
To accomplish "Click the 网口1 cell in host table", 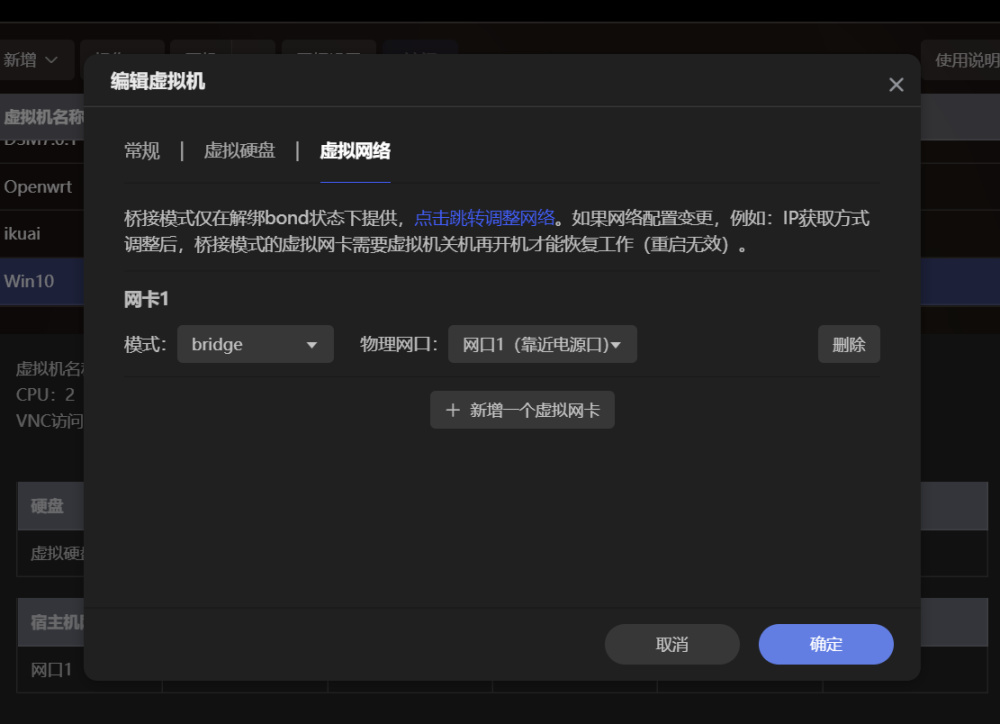I will (52, 670).
